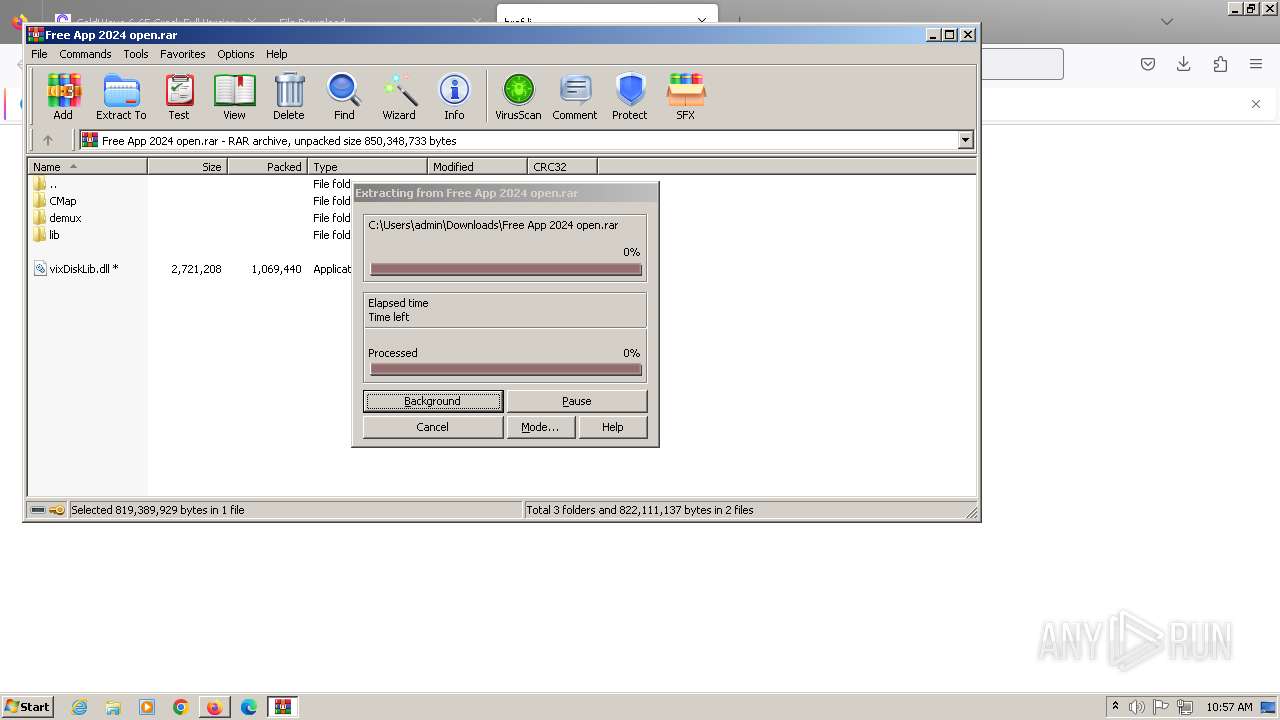Open the Comment tool

click(575, 97)
